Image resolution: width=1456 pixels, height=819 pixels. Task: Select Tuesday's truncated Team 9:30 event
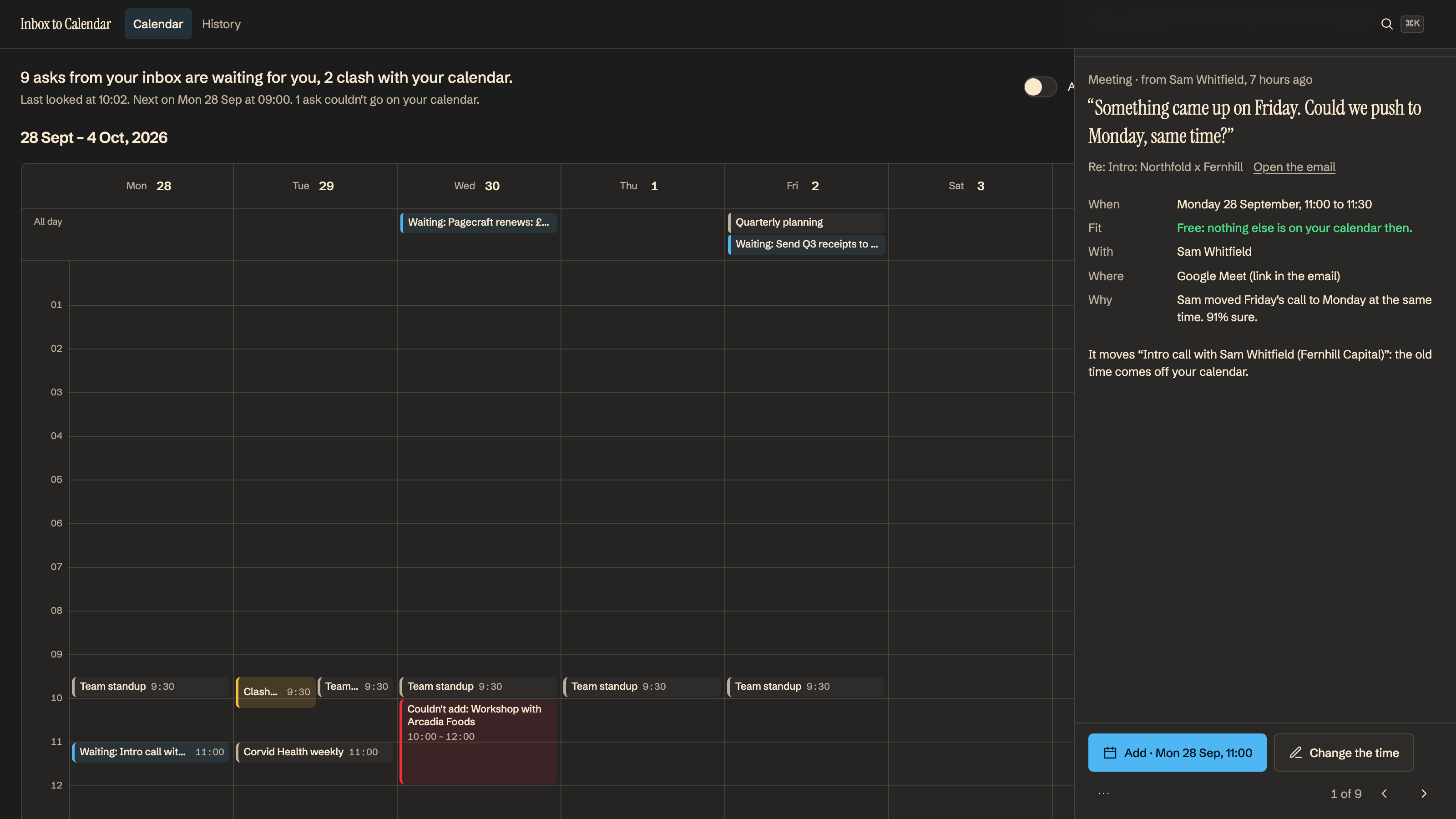[355, 686]
